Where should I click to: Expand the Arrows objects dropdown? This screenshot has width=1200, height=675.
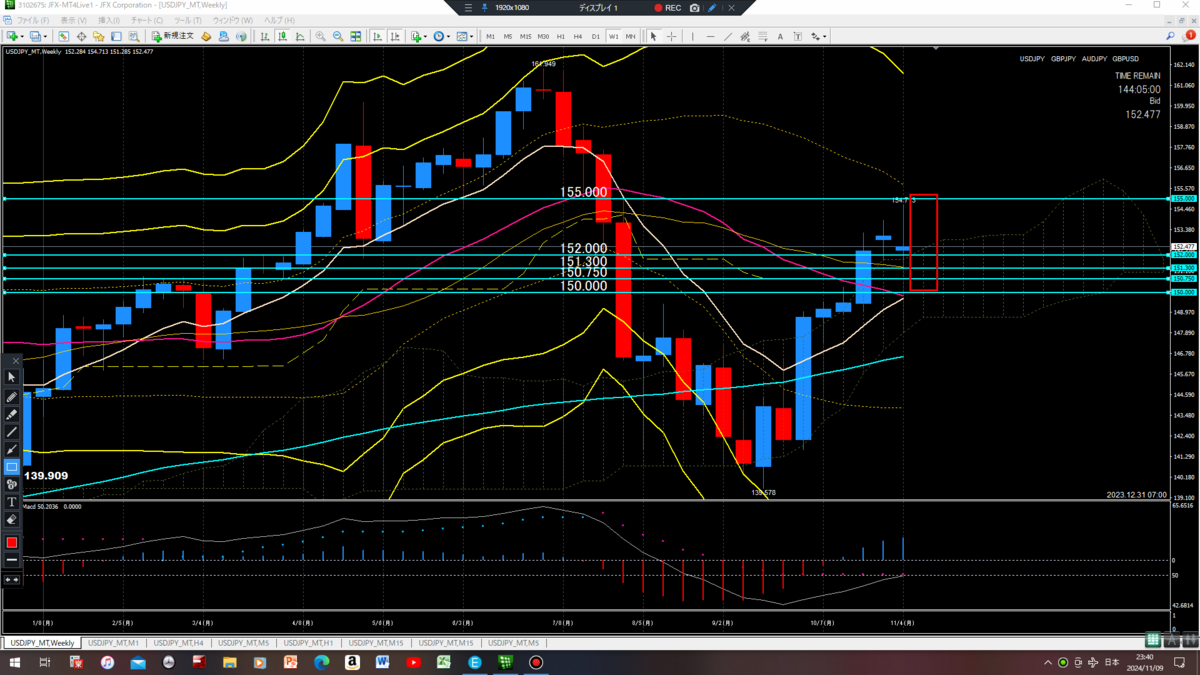click(x=824, y=36)
